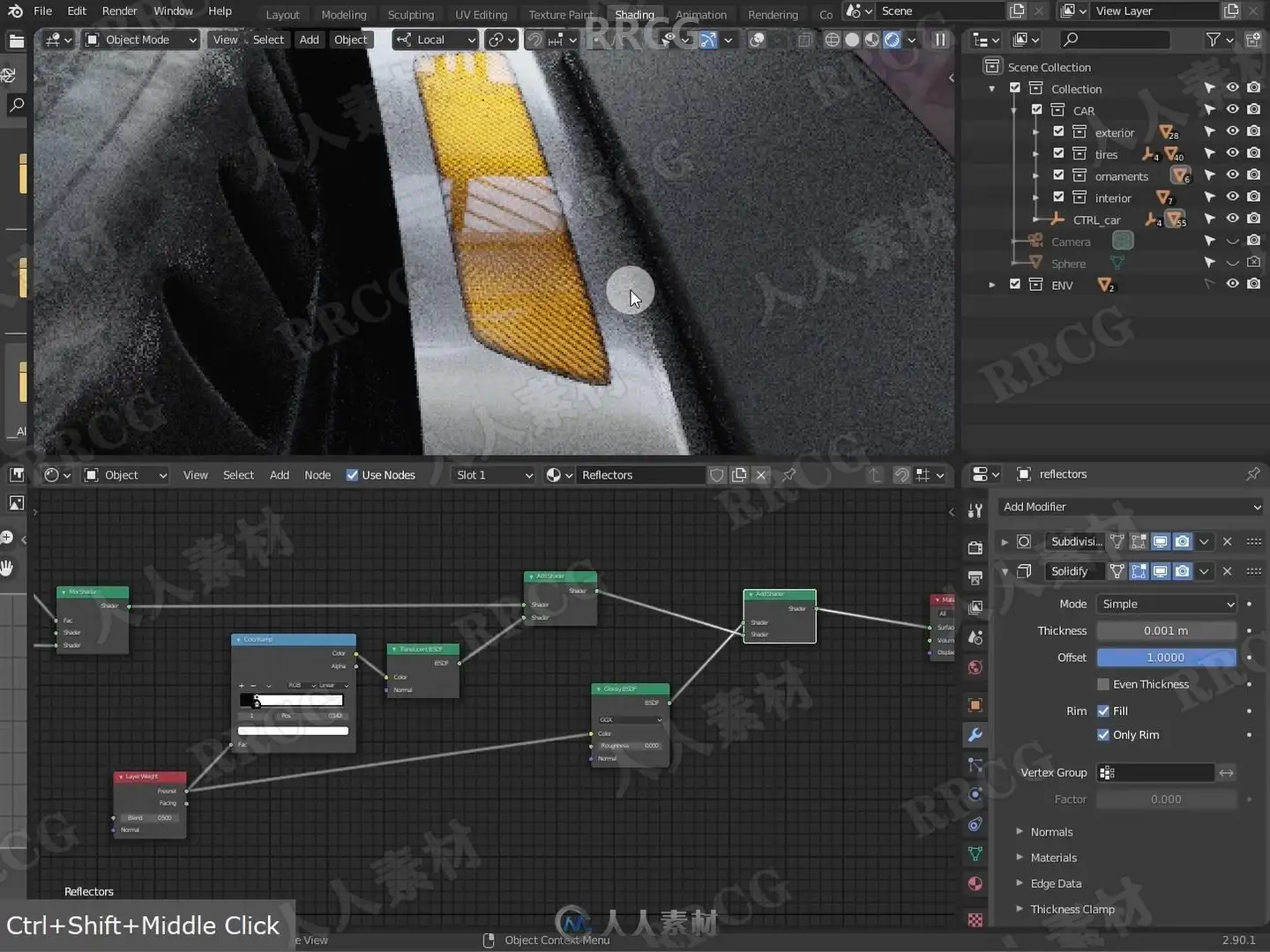Click the Thickness value field 0.001 m
Image resolution: width=1270 pixels, height=952 pixels.
click(1166, 630)
